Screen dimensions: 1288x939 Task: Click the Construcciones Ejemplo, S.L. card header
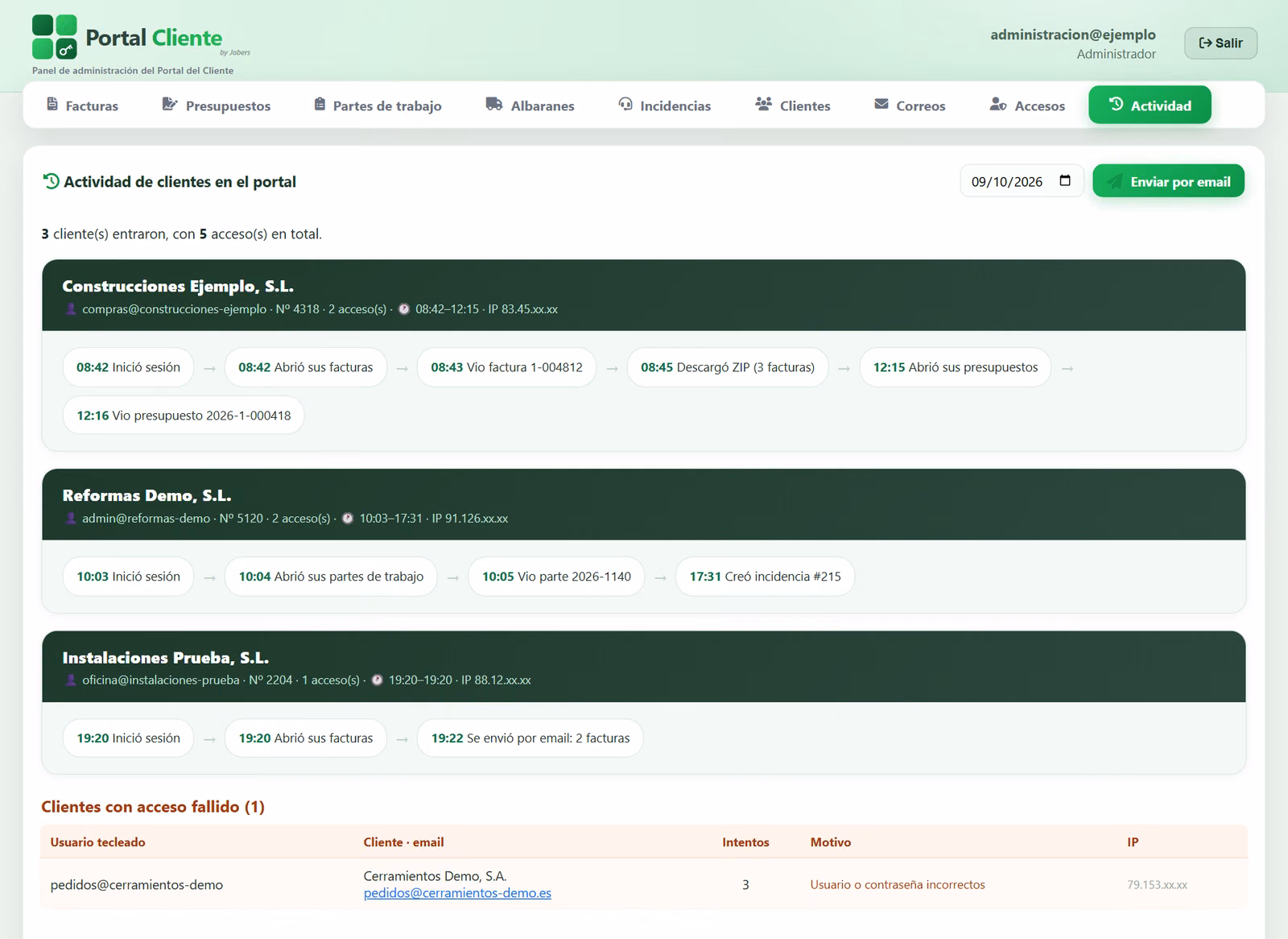[x=643, y=296]
